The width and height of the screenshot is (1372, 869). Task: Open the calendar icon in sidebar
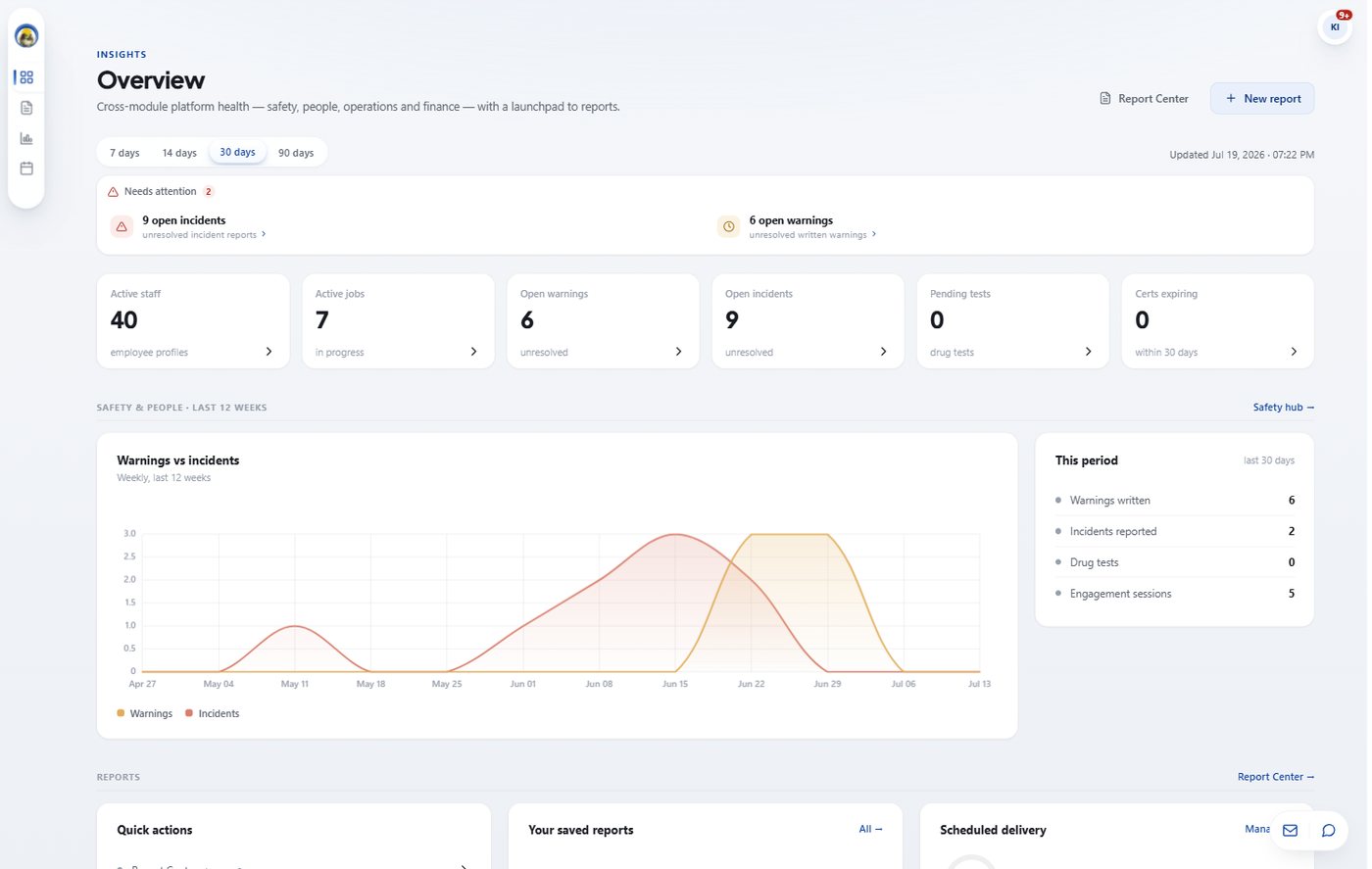click(26, 169)
